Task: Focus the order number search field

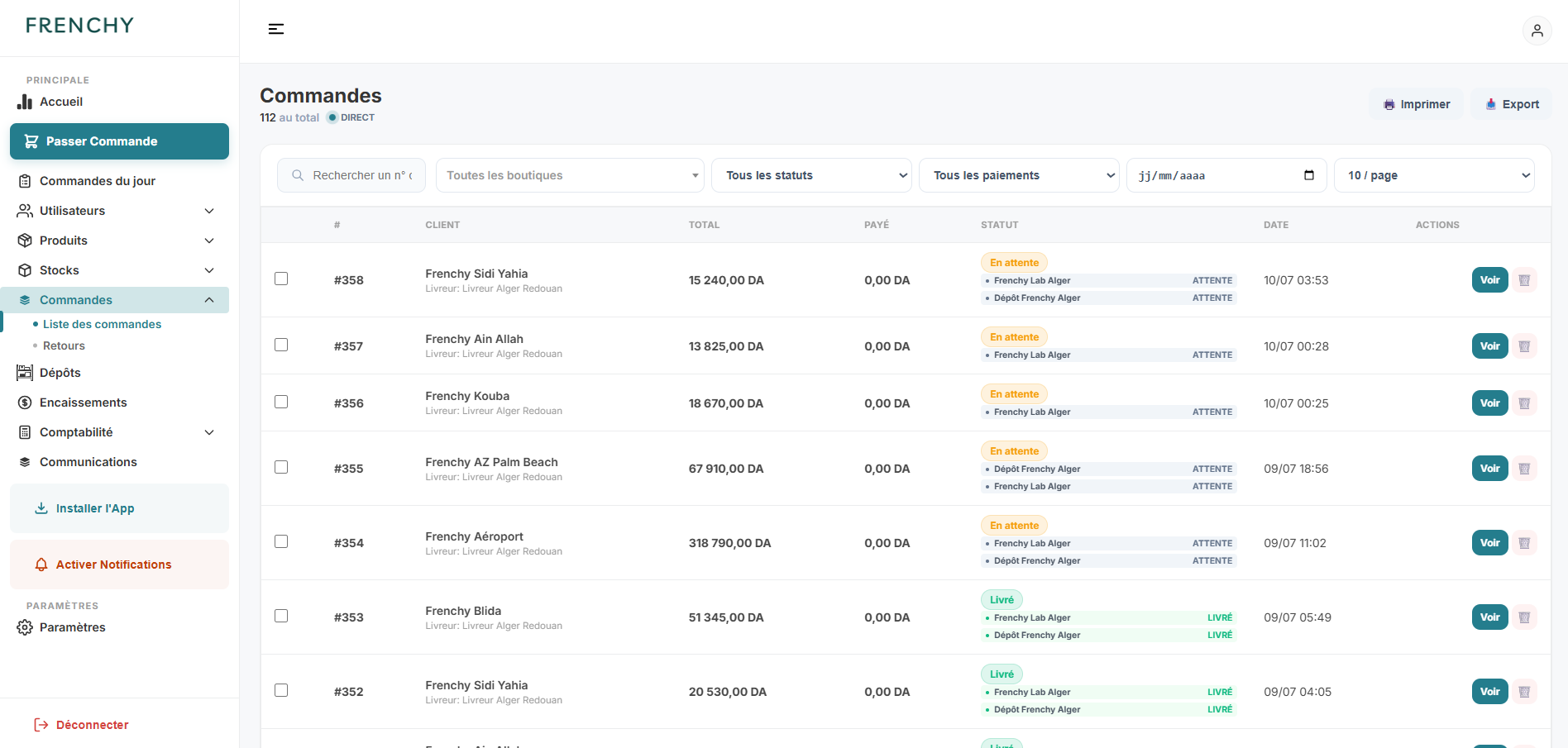Action: (351, 175)
